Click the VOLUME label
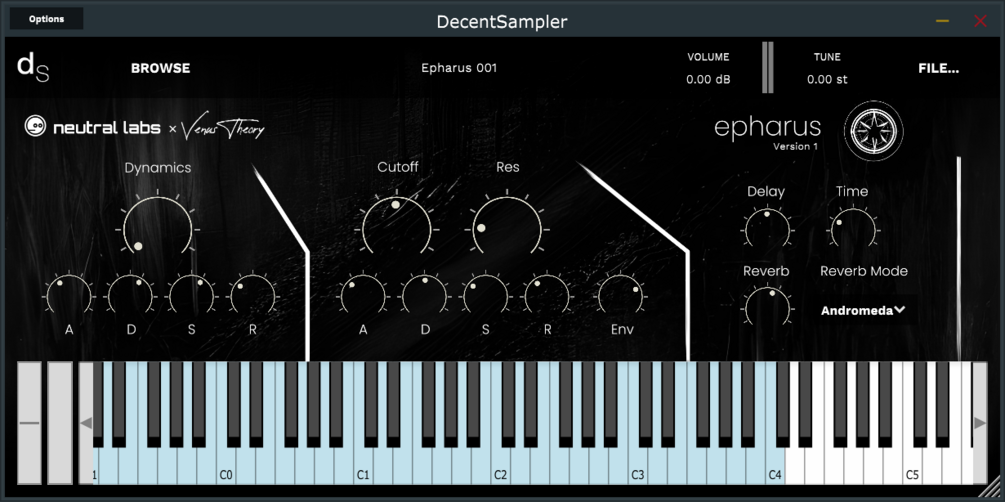Viewport: 1005px width, 502px height. click(x=708, y=56)
